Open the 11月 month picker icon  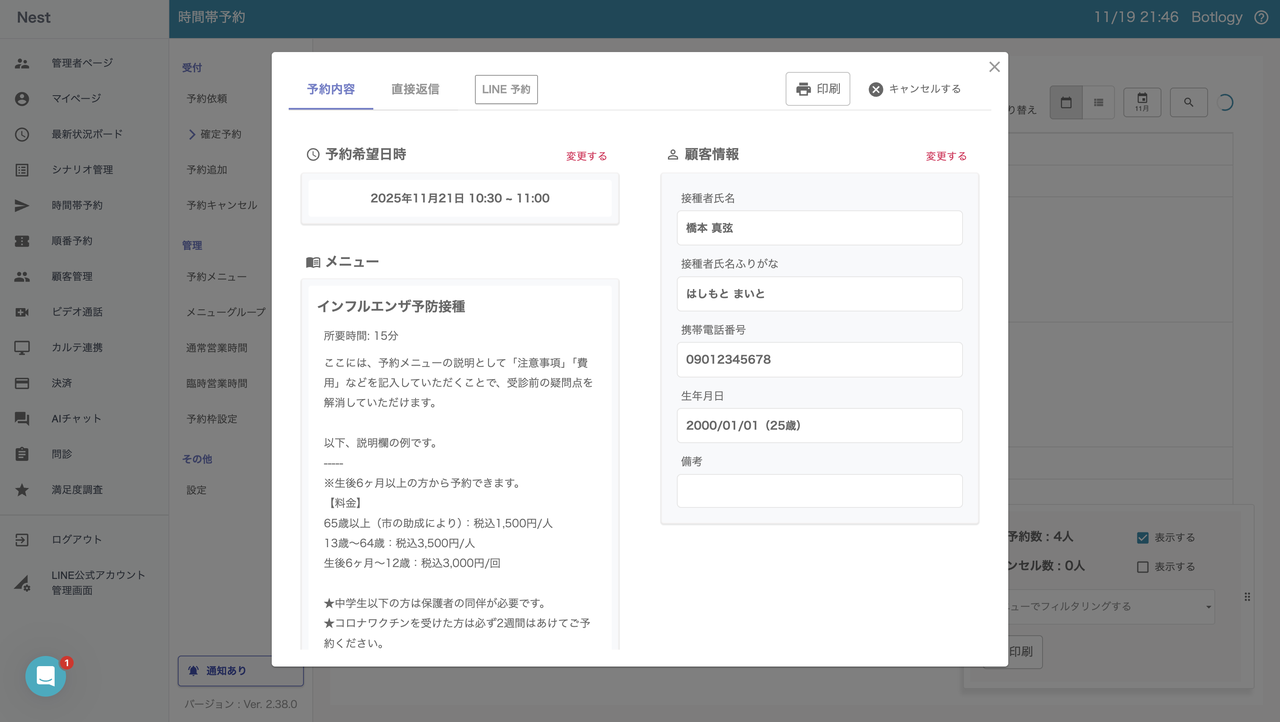(1141, 102)
